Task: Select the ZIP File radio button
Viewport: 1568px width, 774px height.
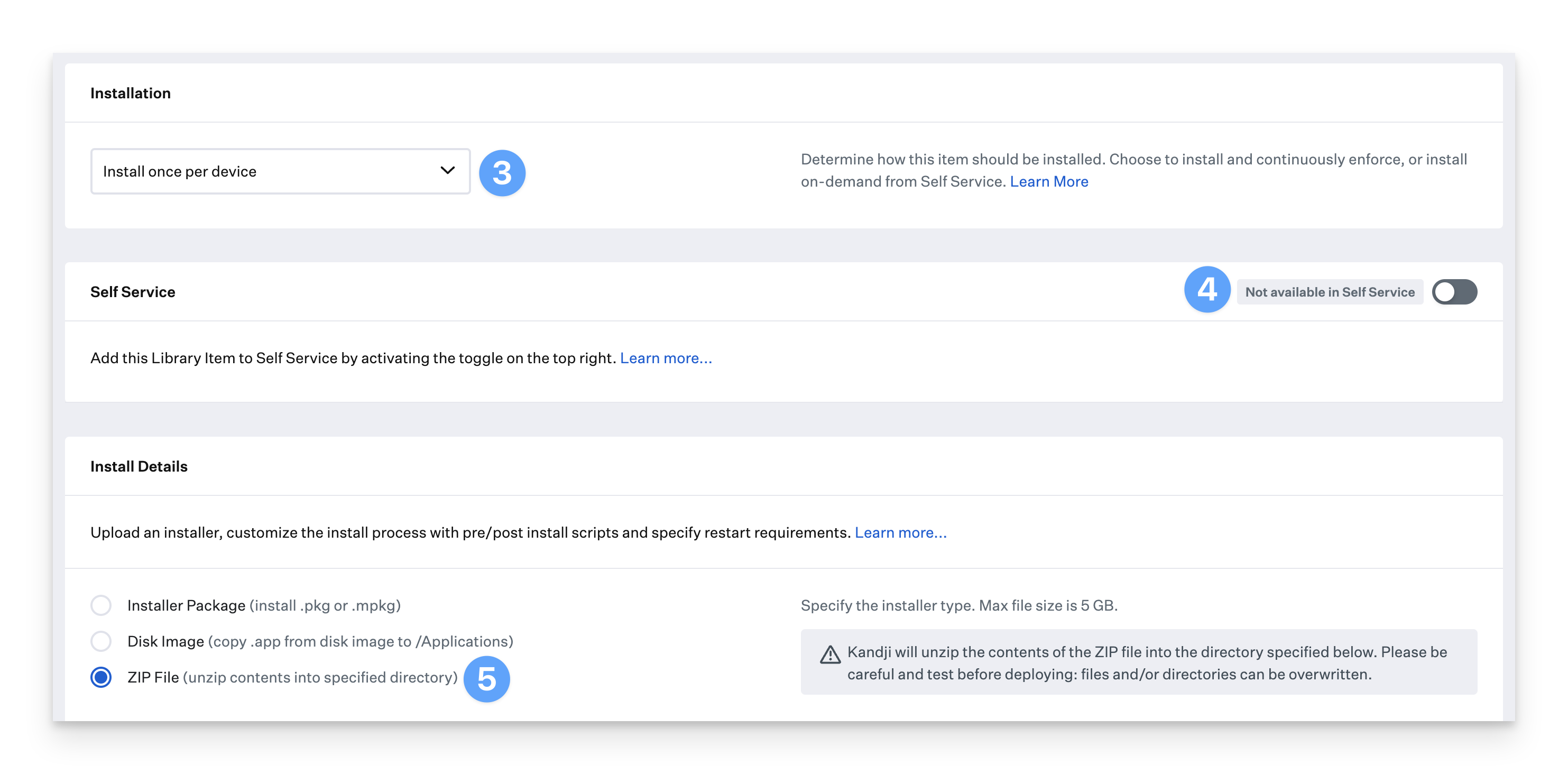Action: pos(101,677)
